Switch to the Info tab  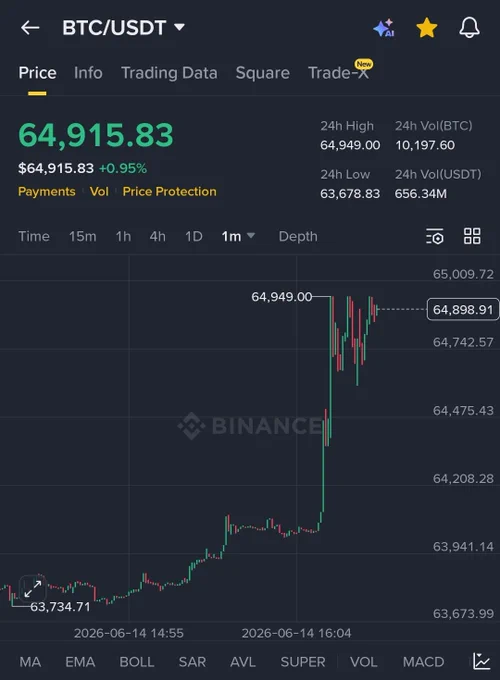pyautogui.click(x=88, y=73)
